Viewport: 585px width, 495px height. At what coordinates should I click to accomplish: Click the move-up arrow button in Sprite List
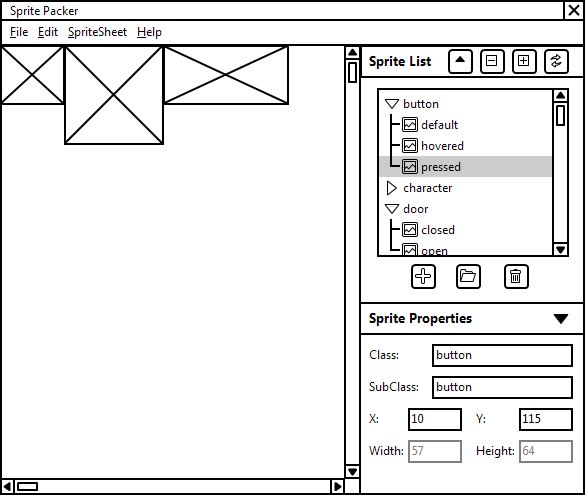point(460,61)
